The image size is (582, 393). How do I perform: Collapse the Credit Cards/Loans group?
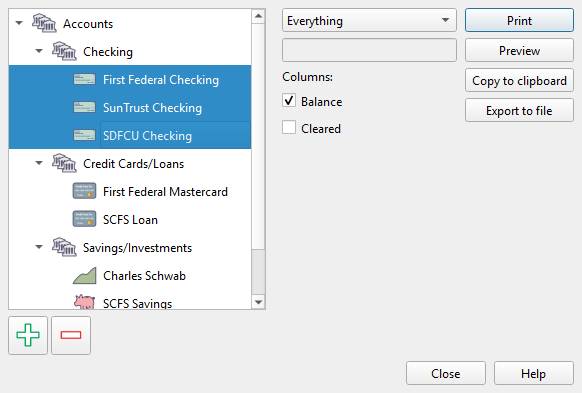39,163
